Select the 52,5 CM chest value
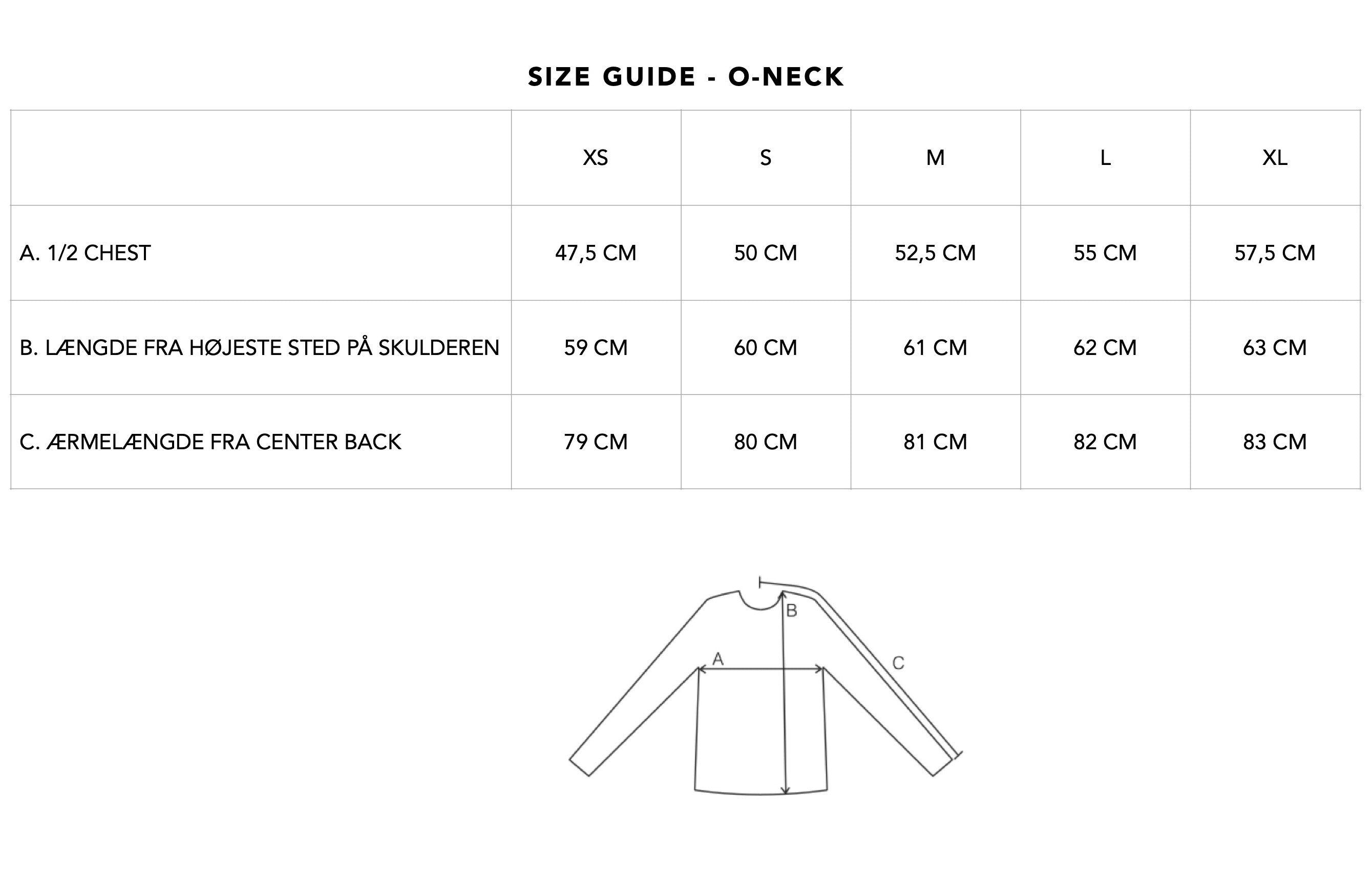This screenshot has width=1372, height=878. (x=935, y=253)
